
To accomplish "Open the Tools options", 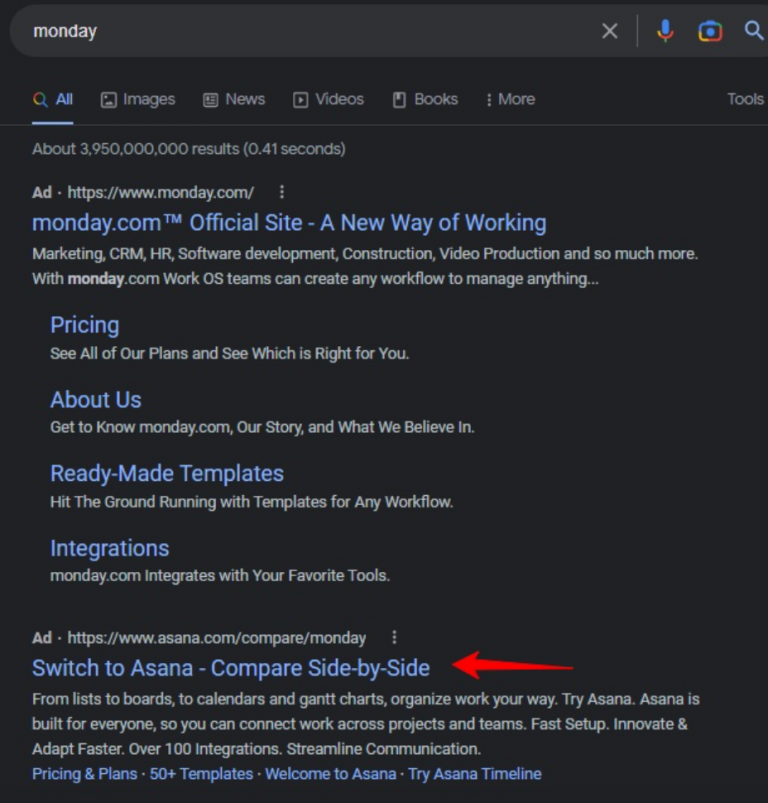I will [745, 99].
